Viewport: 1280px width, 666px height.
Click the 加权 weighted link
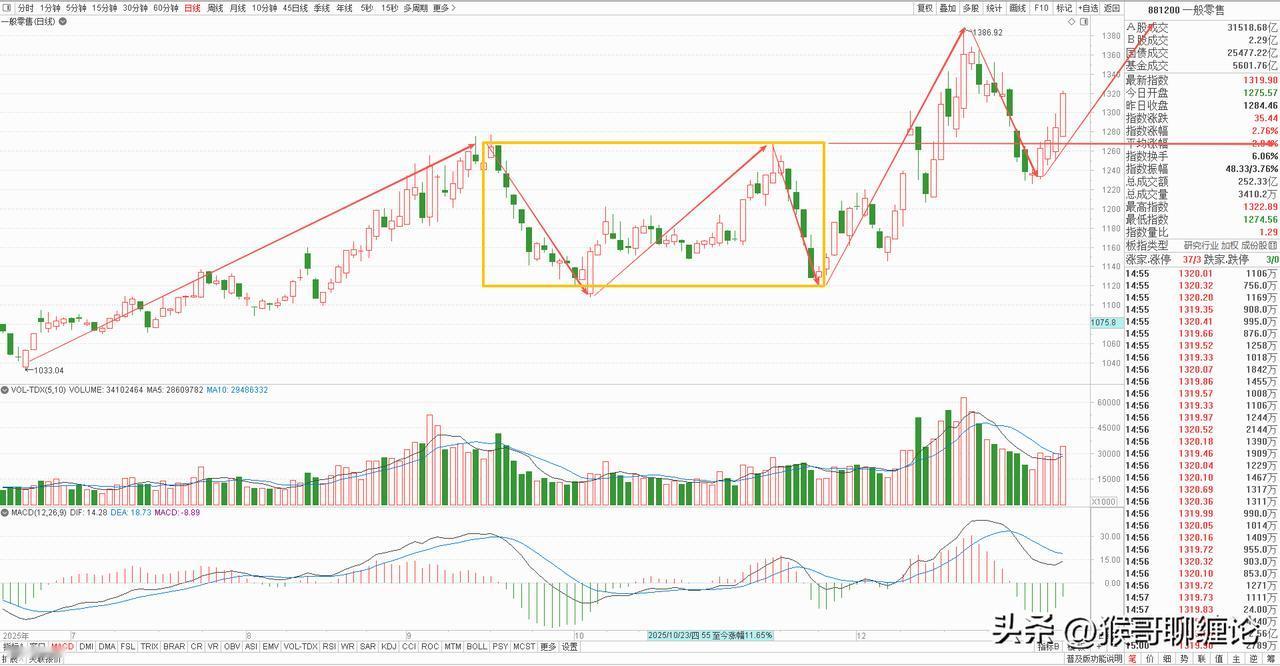tap(1229, 245)
